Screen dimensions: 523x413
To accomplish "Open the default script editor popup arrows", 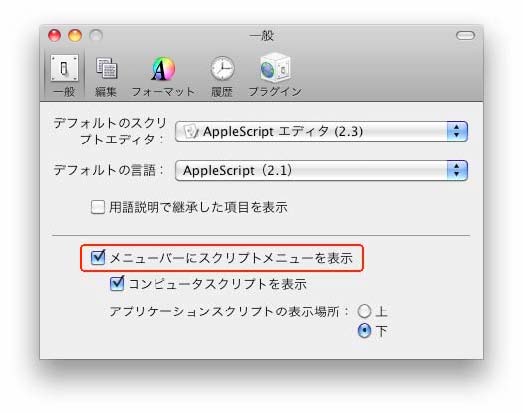I will pos(457,131).
